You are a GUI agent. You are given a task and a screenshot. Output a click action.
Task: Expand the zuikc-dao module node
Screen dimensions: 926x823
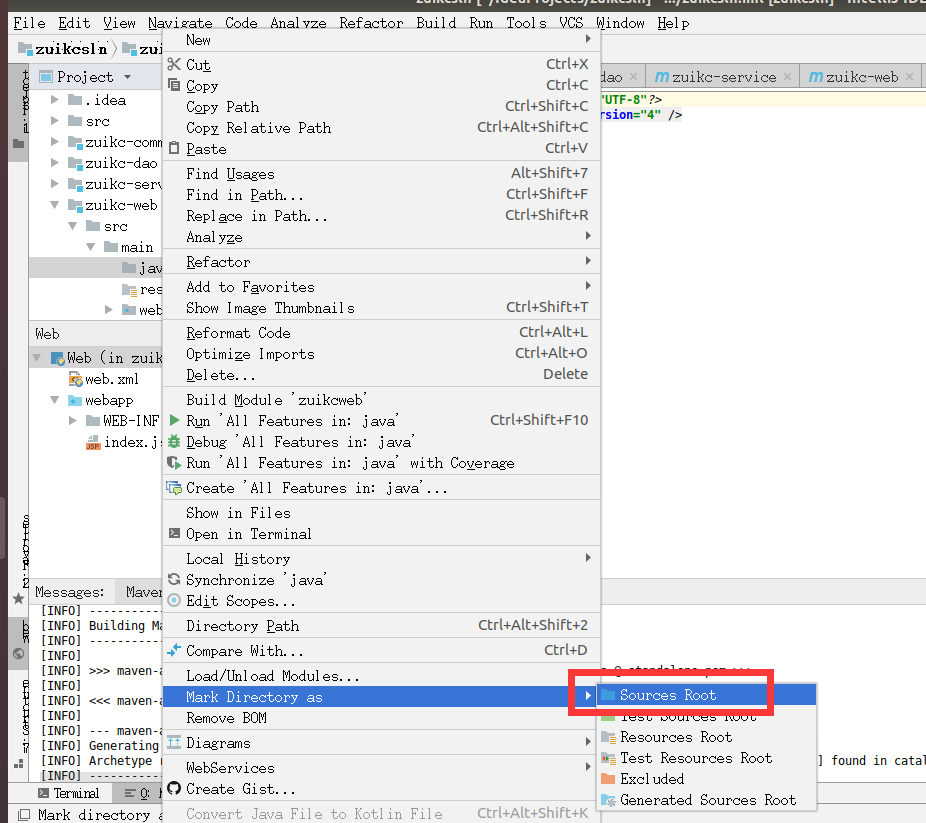[x=55, y=163]
